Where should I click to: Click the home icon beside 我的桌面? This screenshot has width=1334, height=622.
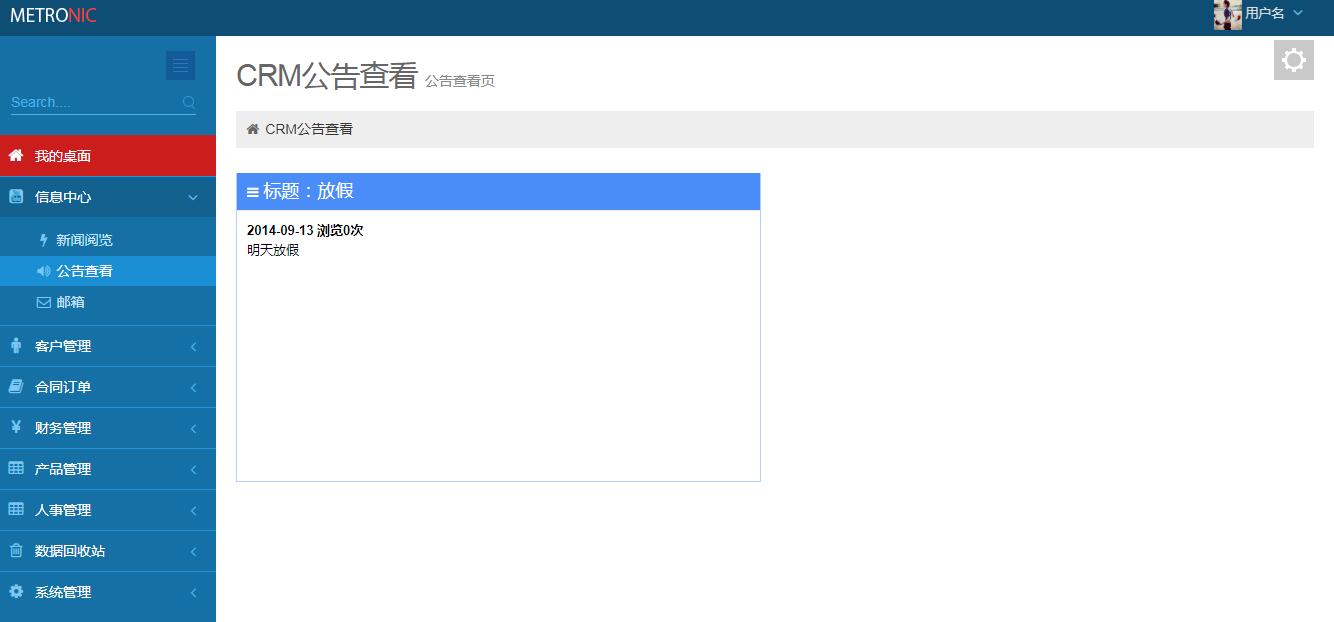[16, 155]
